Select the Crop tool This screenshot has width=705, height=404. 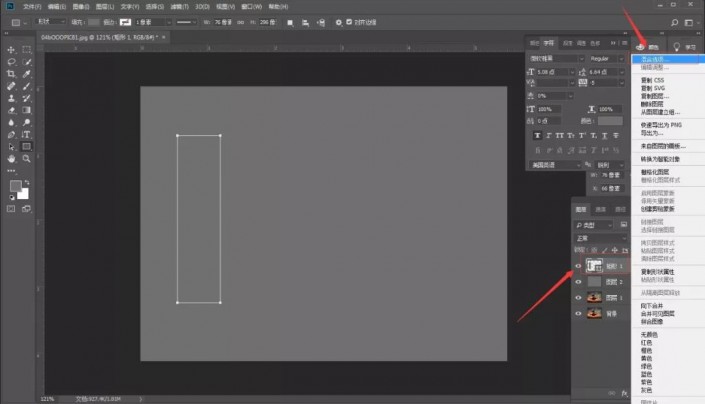(x=11, y=73)
